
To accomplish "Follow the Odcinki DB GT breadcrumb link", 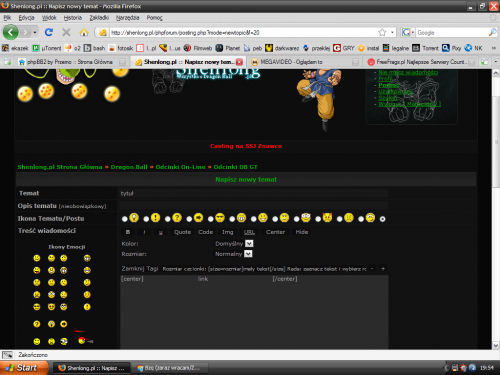I will [235, 167].
